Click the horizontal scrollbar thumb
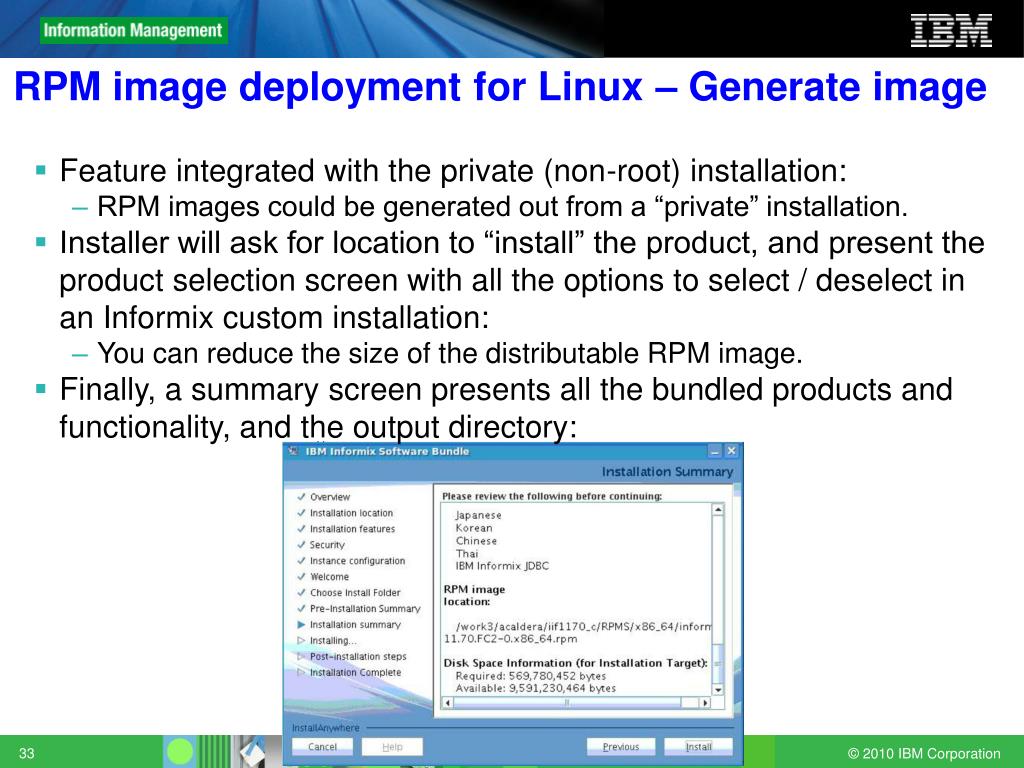The height and width of the screenshot is (768, 1024). pos(567,703)
